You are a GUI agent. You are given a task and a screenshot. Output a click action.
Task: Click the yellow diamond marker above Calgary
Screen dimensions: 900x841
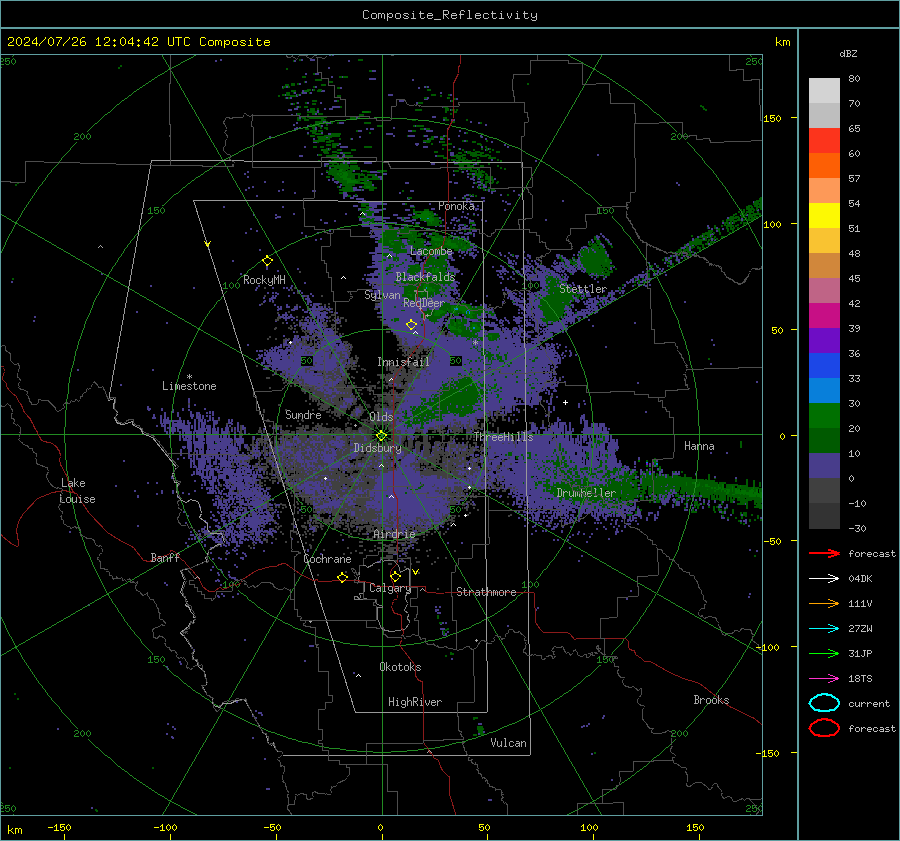(395, 576)
